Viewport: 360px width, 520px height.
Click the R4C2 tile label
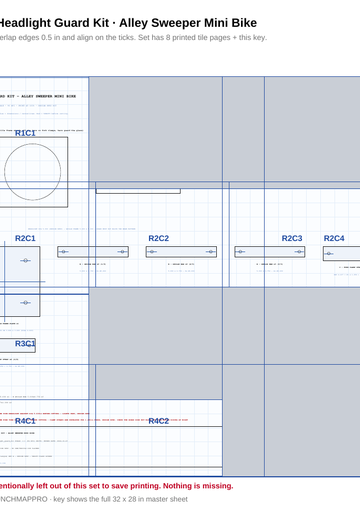click(159, 421)
